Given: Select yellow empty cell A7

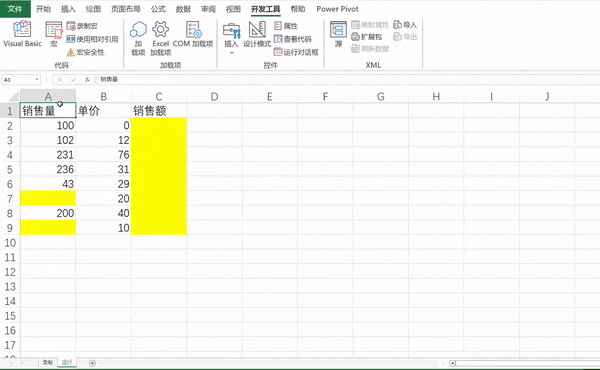Looking at the screenshot, I should click(x=48, y=199).
